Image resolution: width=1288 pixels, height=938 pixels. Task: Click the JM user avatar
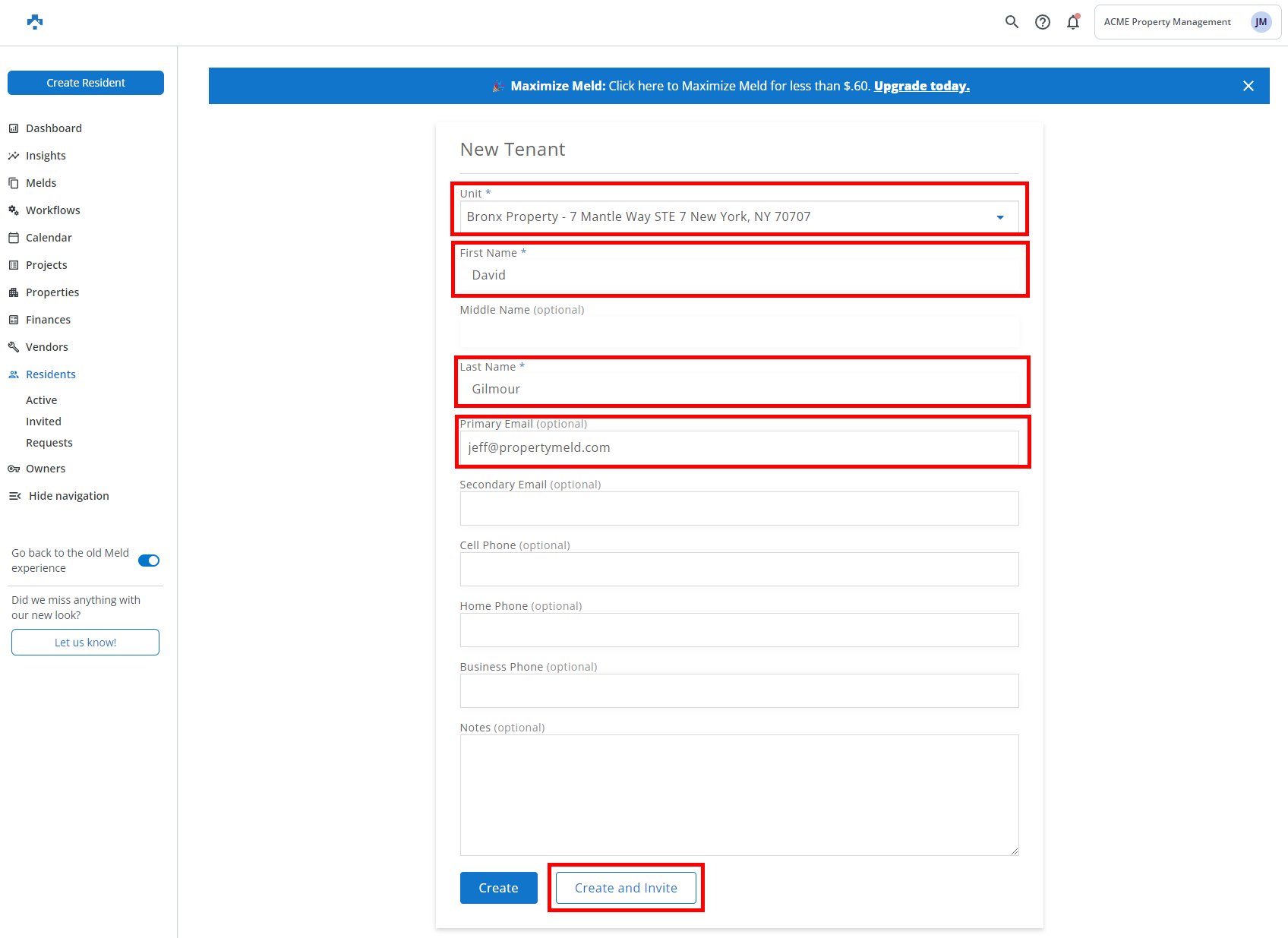[1261, 22]
